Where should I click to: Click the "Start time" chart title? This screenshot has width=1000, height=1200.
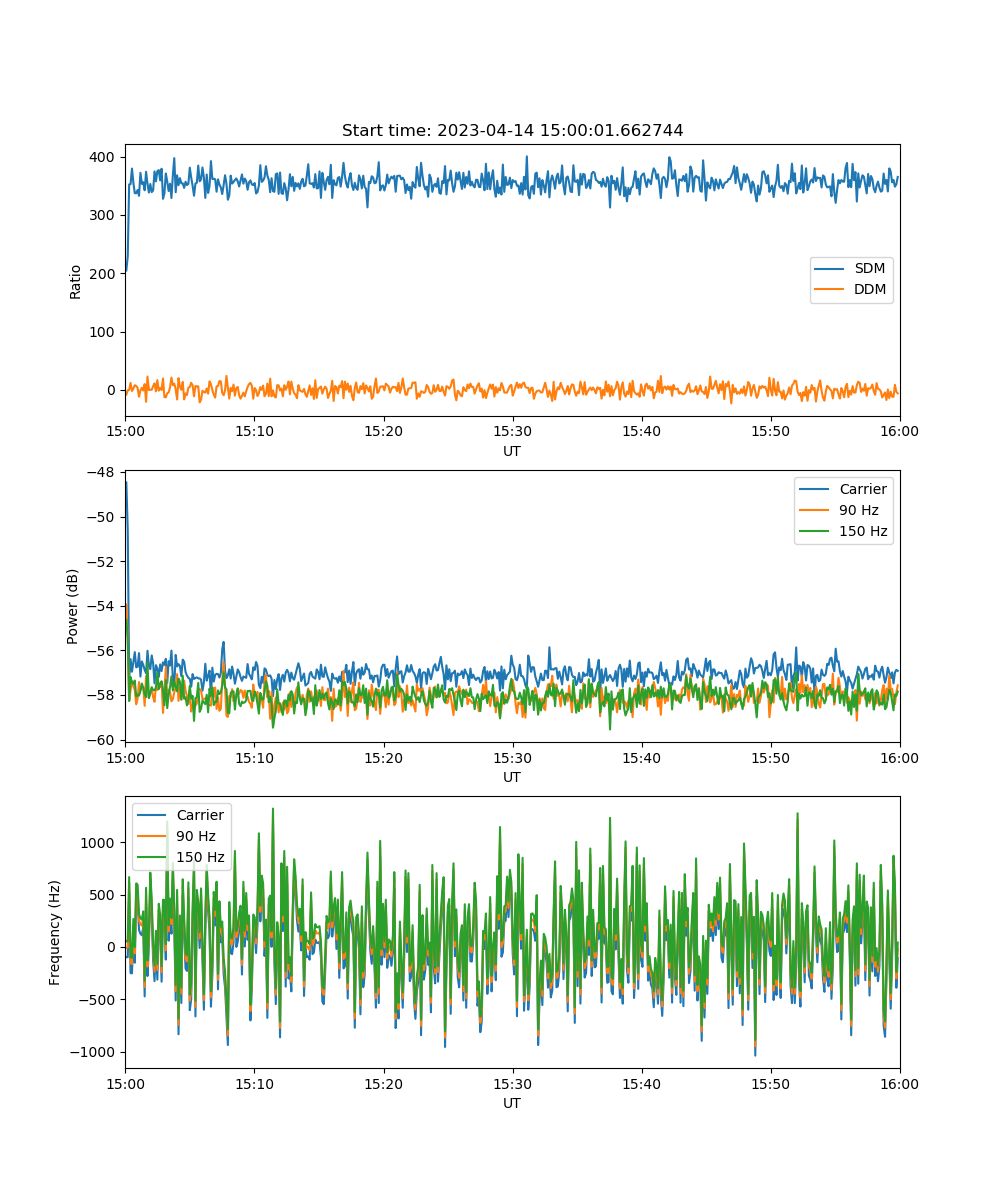click(512, 131)
